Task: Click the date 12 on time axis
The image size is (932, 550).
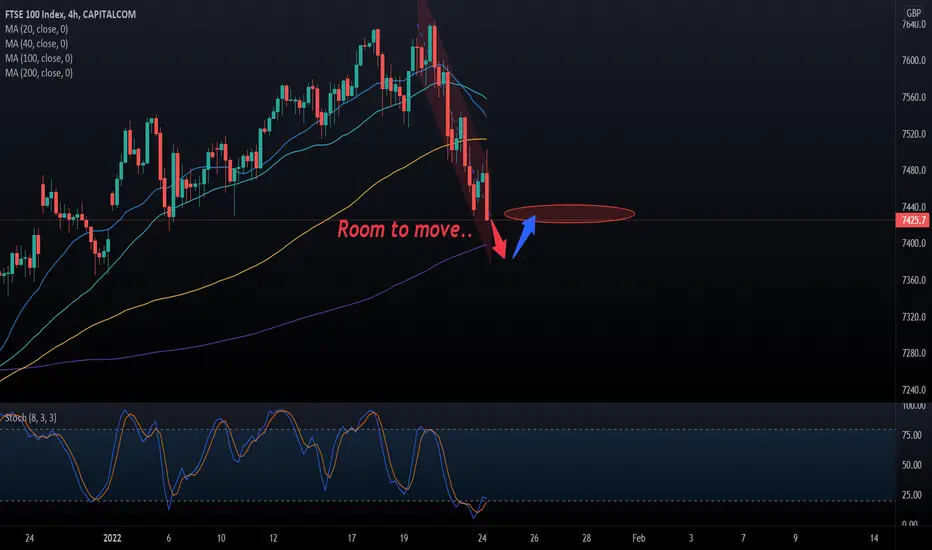Action: click(273, 538)
